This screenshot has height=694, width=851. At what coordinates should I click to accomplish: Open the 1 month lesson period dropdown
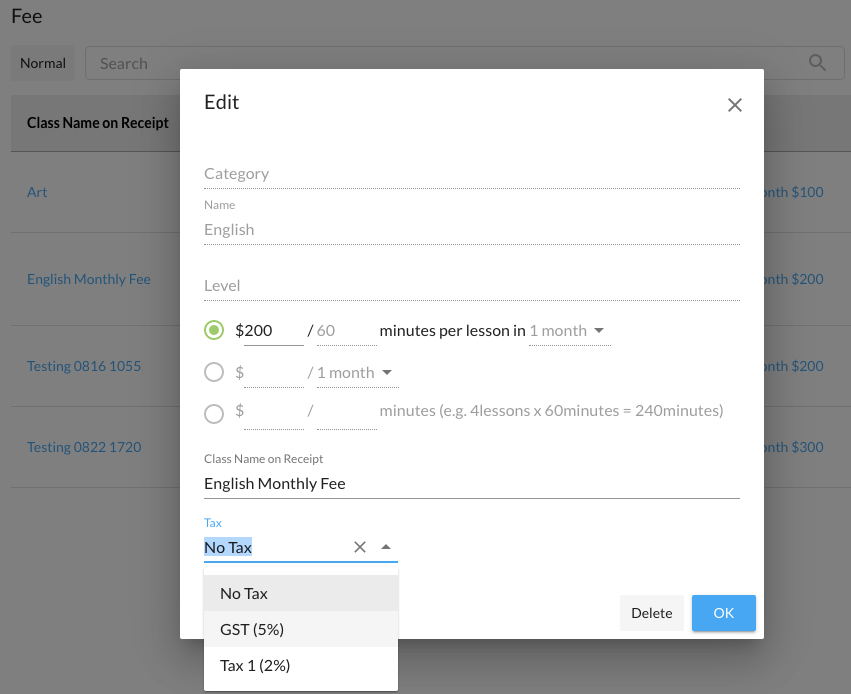pos(568,331)
